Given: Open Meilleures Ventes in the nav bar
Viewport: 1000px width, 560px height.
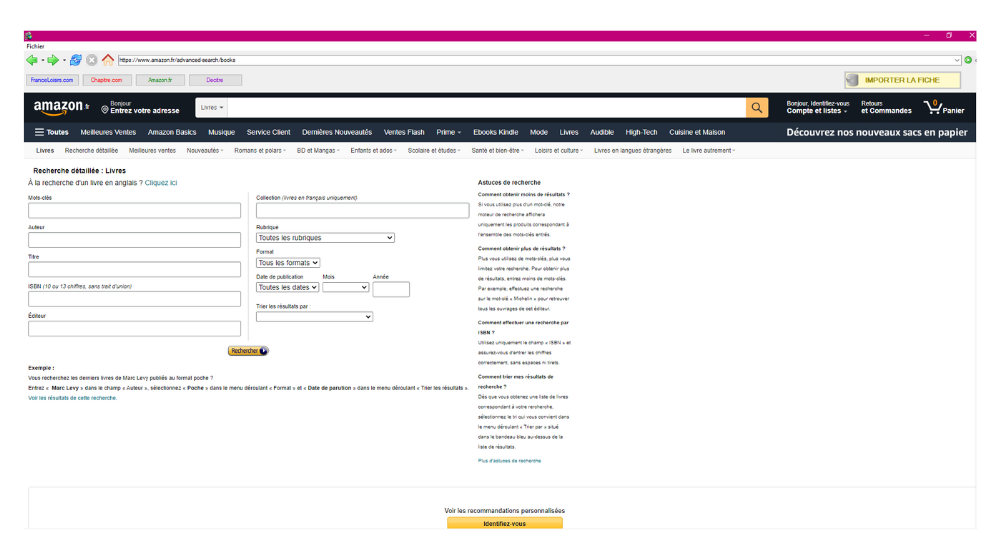Looking at the screenshot, I should [x=108, y=132].
